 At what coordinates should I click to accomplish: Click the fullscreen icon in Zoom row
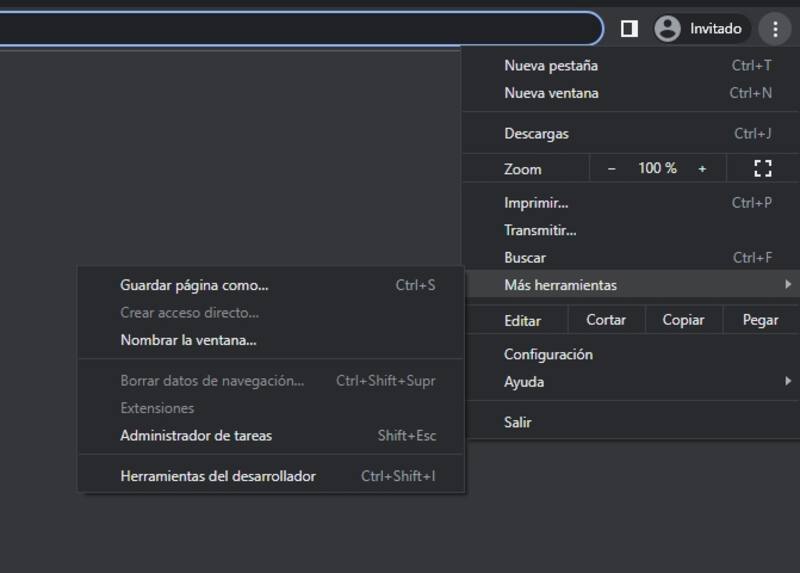coord(762,168)
